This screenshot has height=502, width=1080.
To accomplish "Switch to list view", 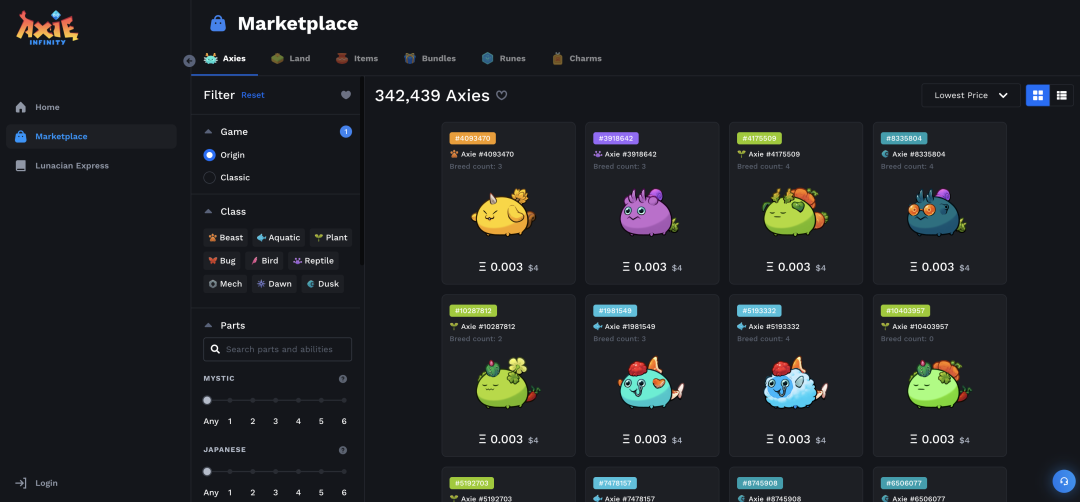I will tap(1061, 95).
